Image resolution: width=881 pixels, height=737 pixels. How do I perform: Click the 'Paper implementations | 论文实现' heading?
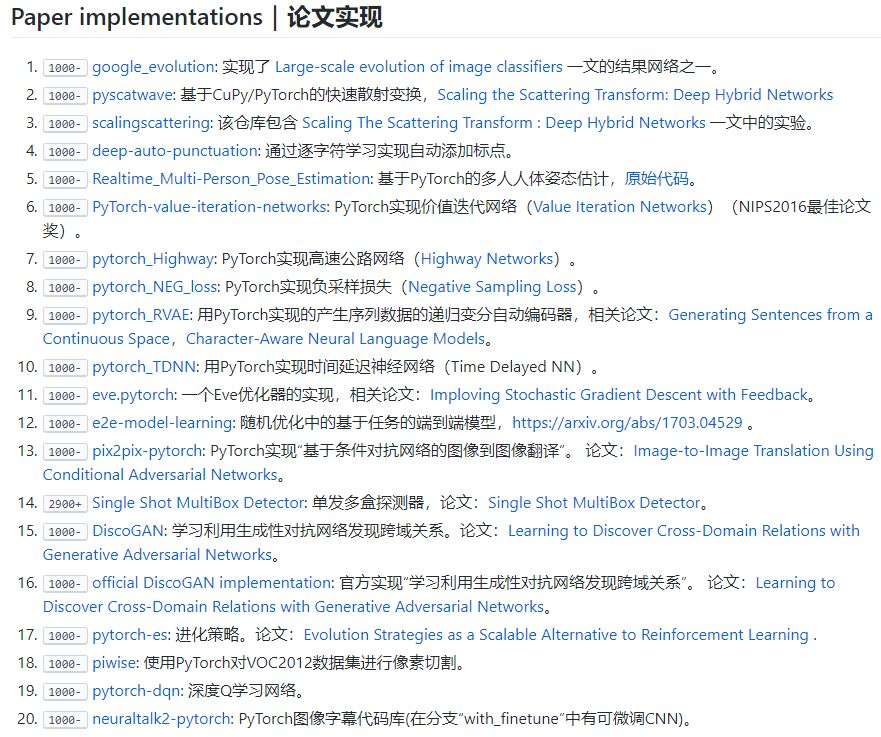coord(197,17)
